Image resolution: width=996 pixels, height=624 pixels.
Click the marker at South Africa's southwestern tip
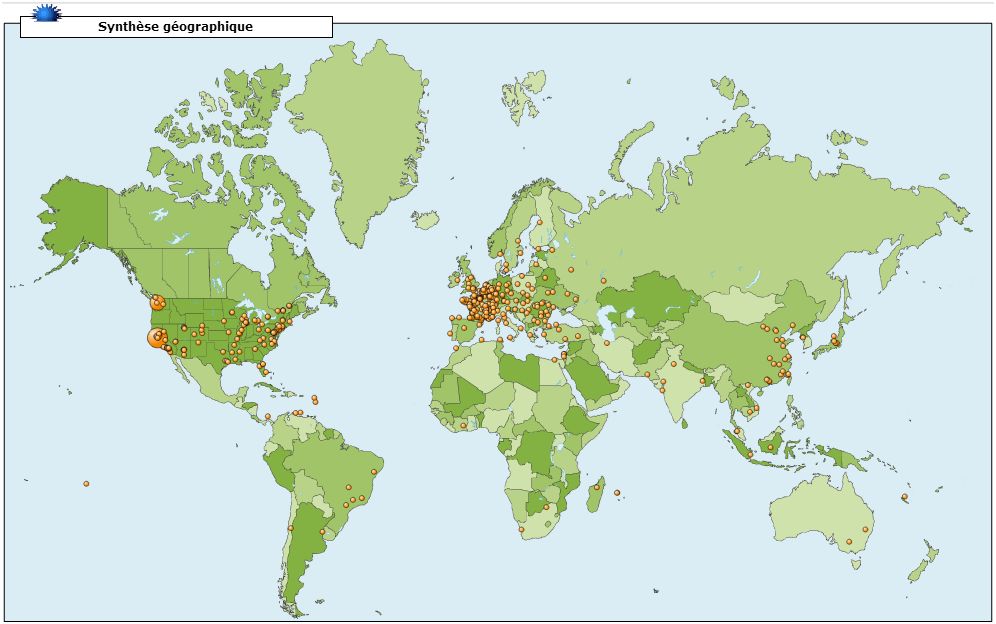[x=522, y=529]
